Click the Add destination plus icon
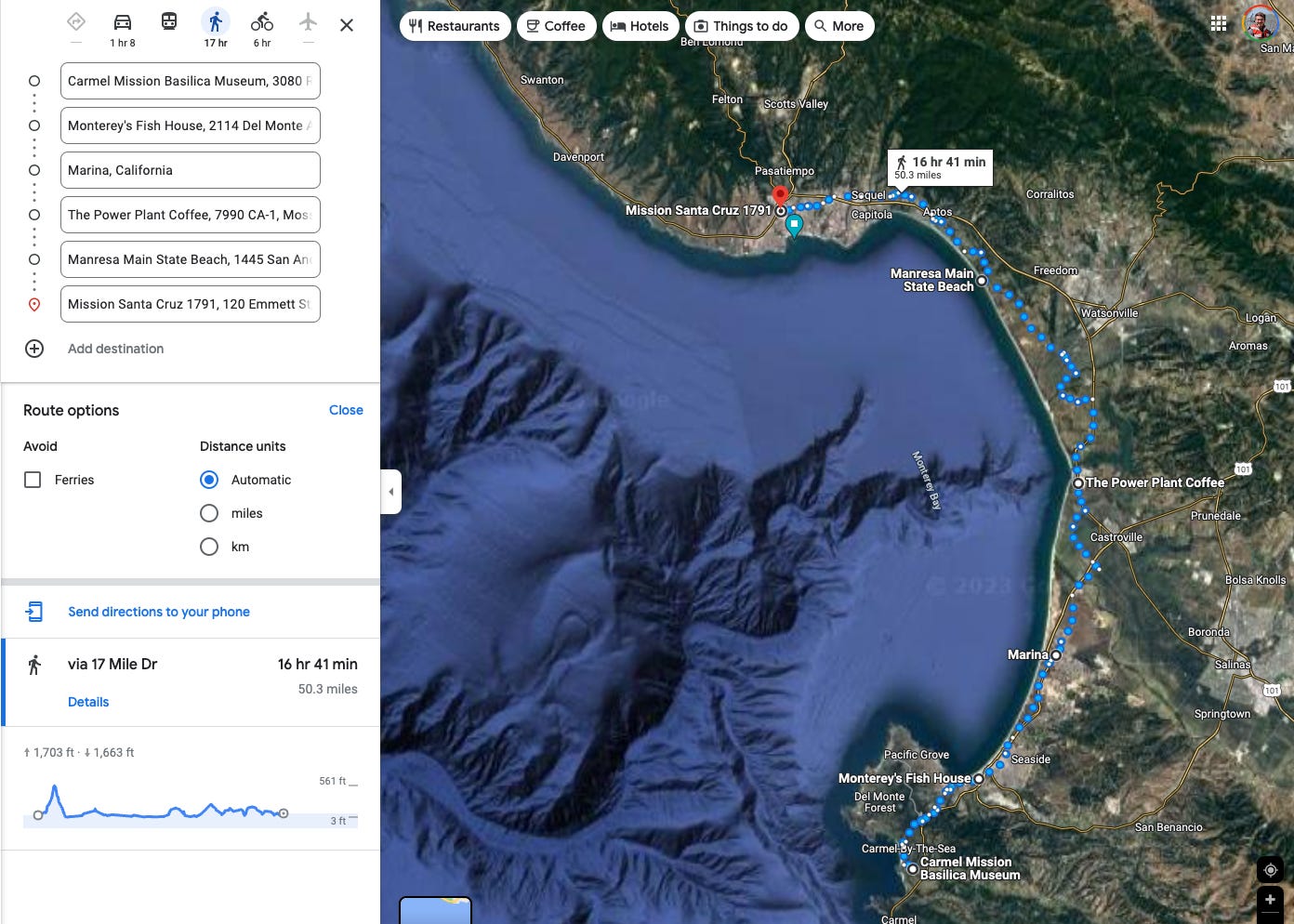This screenshot has height=924, width=1294. (x=34, y=349)
